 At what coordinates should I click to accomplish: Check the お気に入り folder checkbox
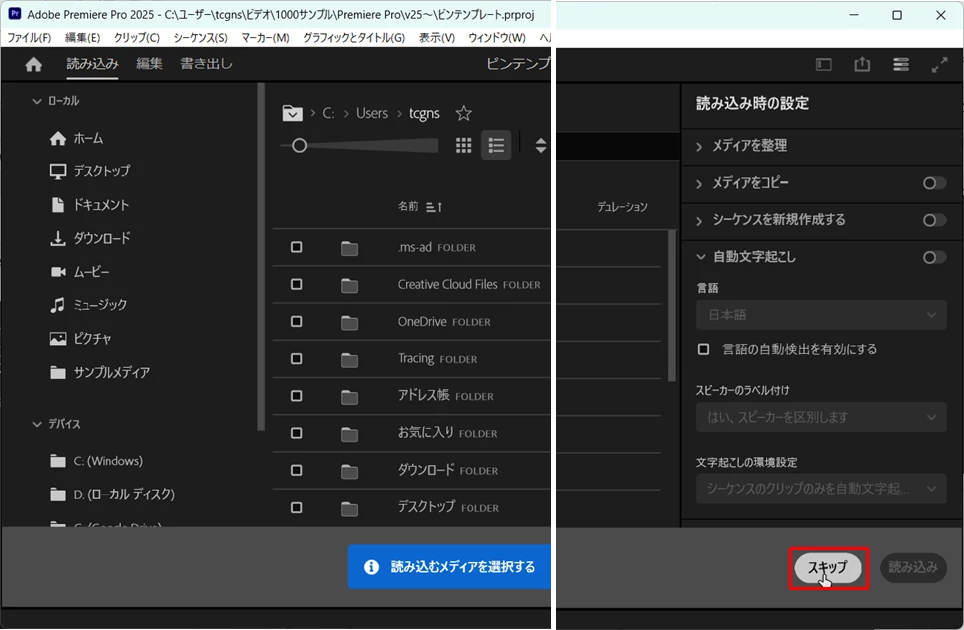[x=296, y=433]
